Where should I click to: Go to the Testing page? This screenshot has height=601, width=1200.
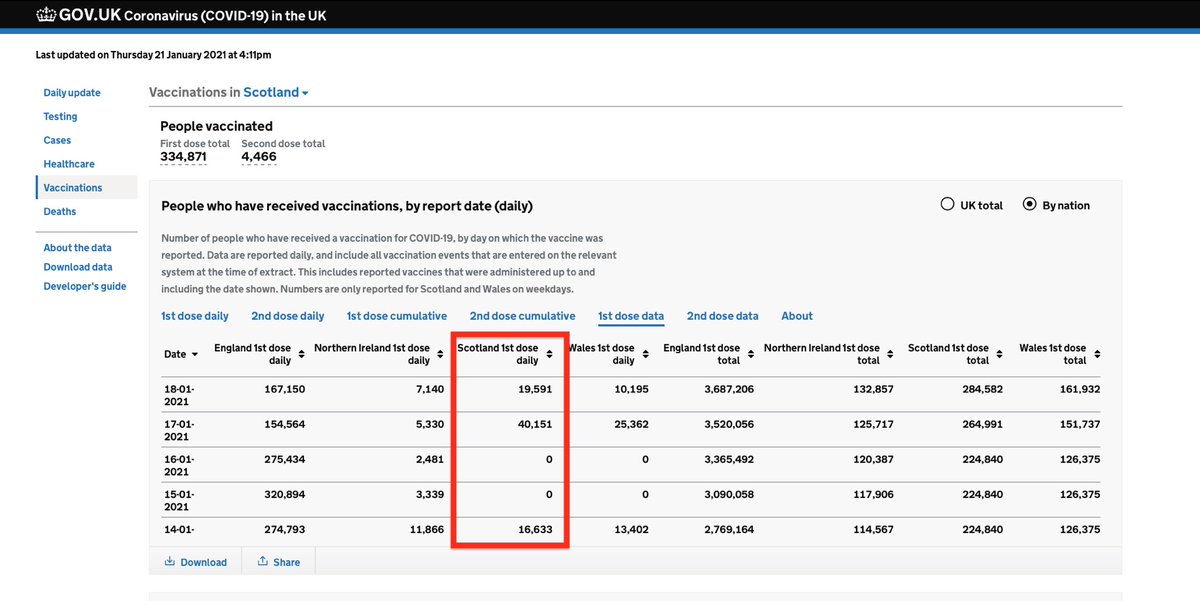pyautogui.click(x=60, y=117)
